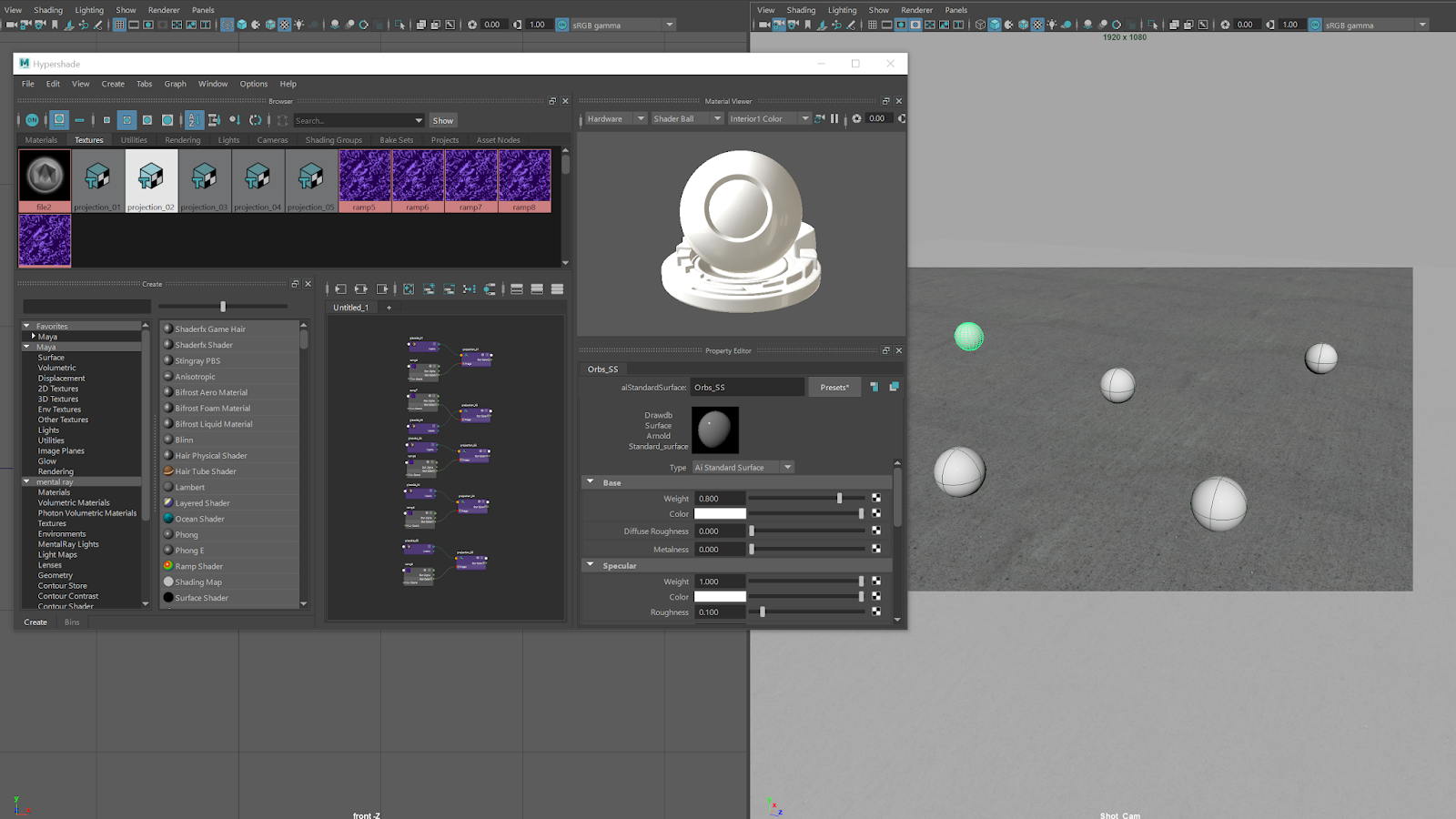Click the Base Color swatch of Orbs_SS

(x=720, y=513)
